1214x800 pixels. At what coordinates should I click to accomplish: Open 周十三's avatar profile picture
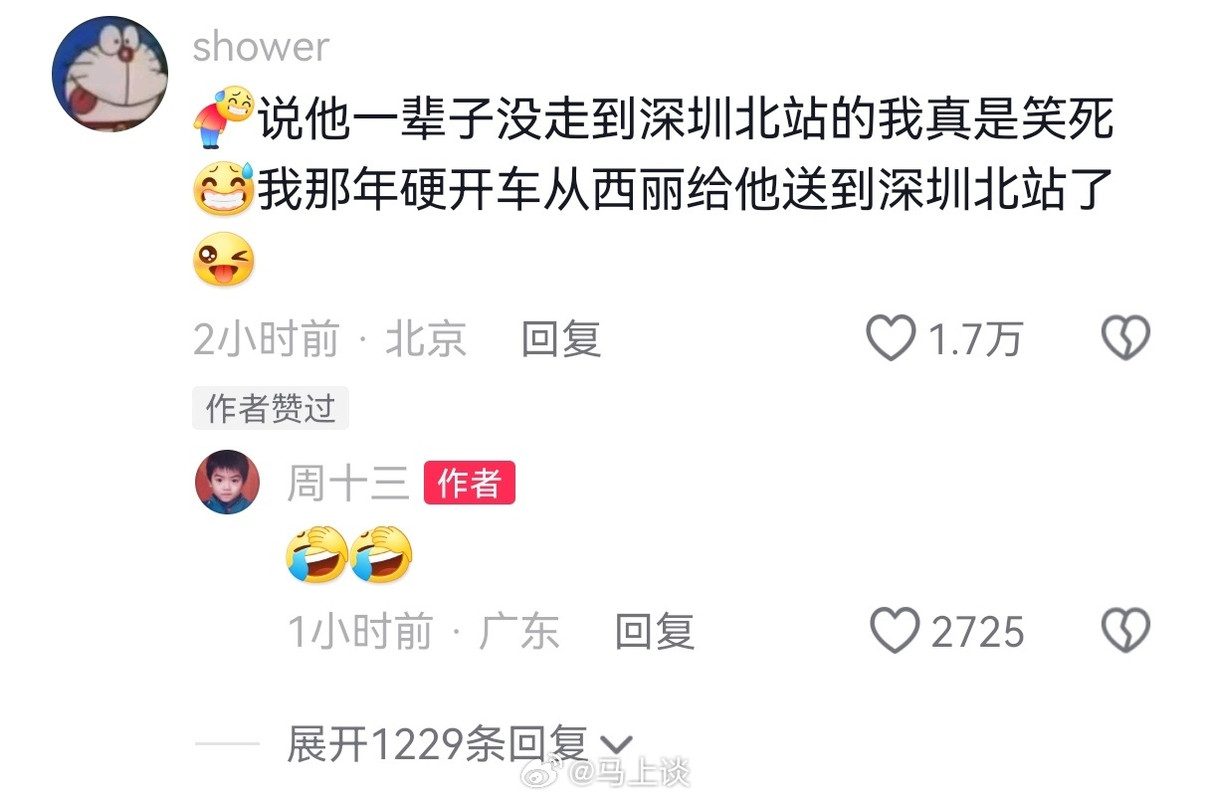[228, 482]
